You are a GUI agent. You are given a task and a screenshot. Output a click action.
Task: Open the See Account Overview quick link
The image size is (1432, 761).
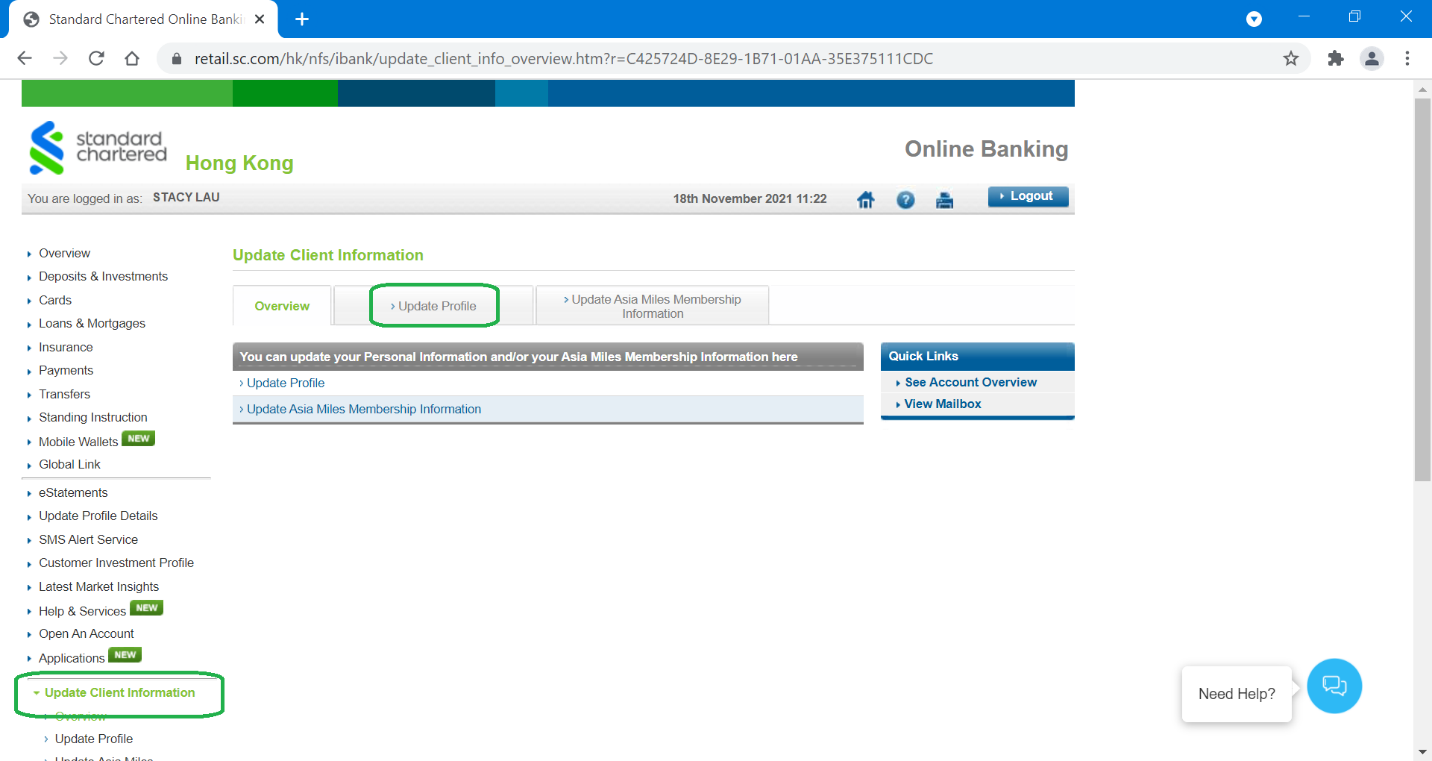click(970, 382)
